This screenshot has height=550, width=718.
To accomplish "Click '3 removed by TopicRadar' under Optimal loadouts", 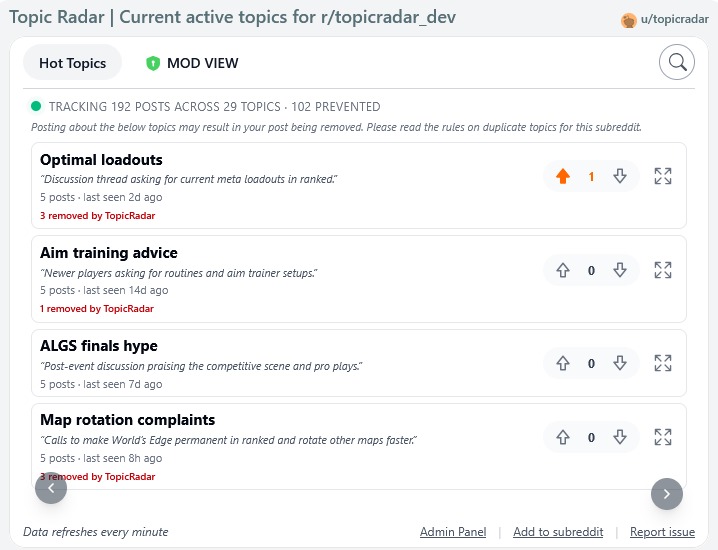I will pos(98,216).
